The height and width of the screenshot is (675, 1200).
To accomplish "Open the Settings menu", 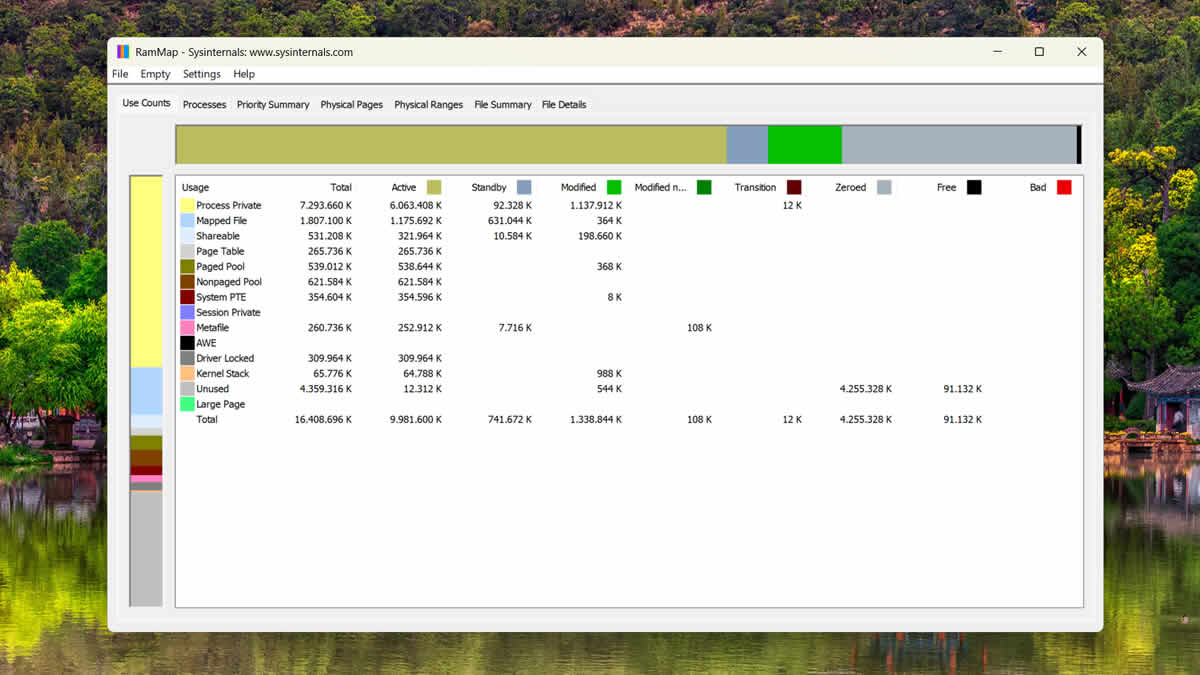I will (201, 74).
